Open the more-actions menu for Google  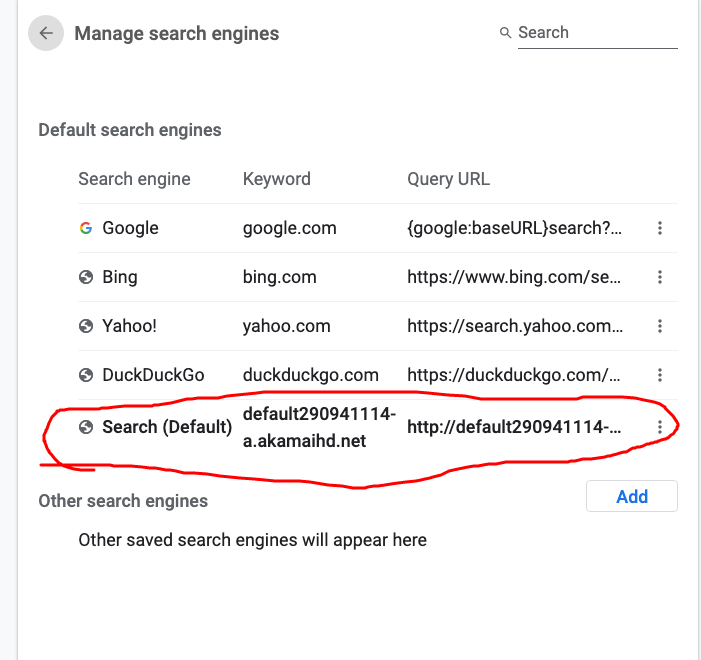pos(660,228)
